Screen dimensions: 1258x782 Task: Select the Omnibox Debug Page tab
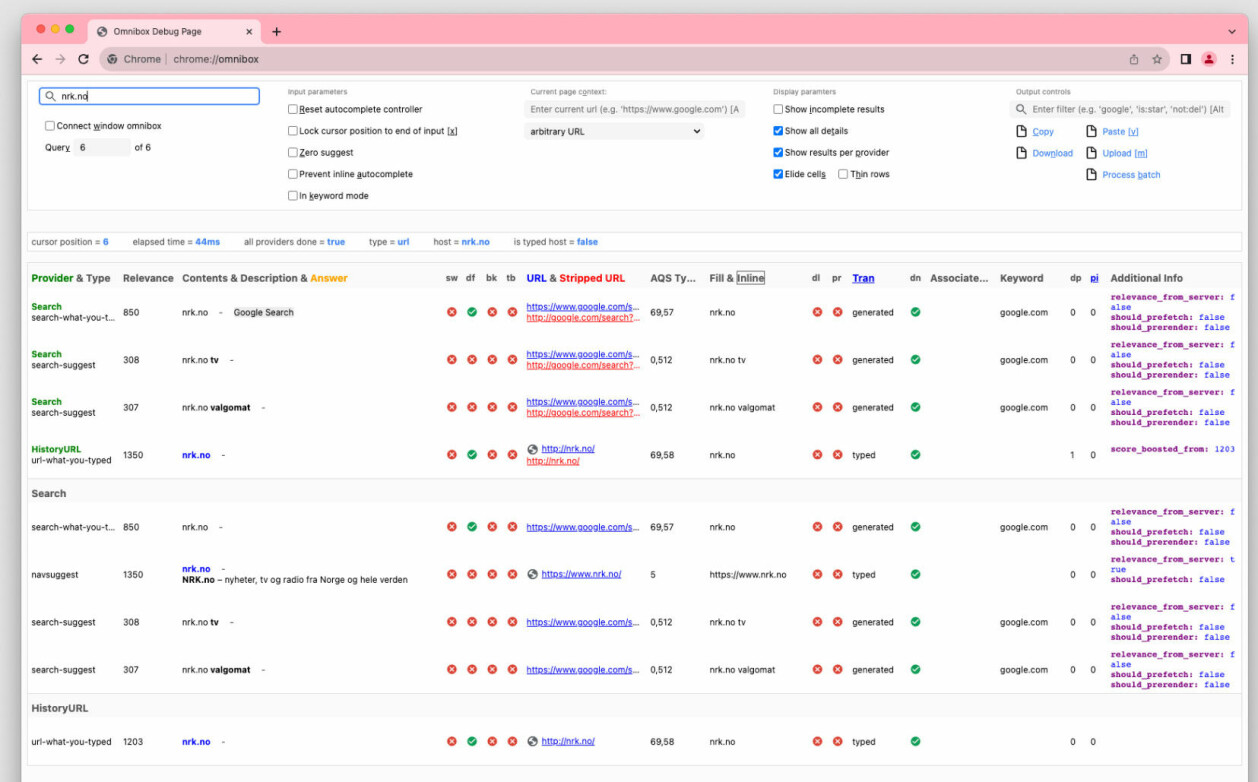tap(174, 31)
